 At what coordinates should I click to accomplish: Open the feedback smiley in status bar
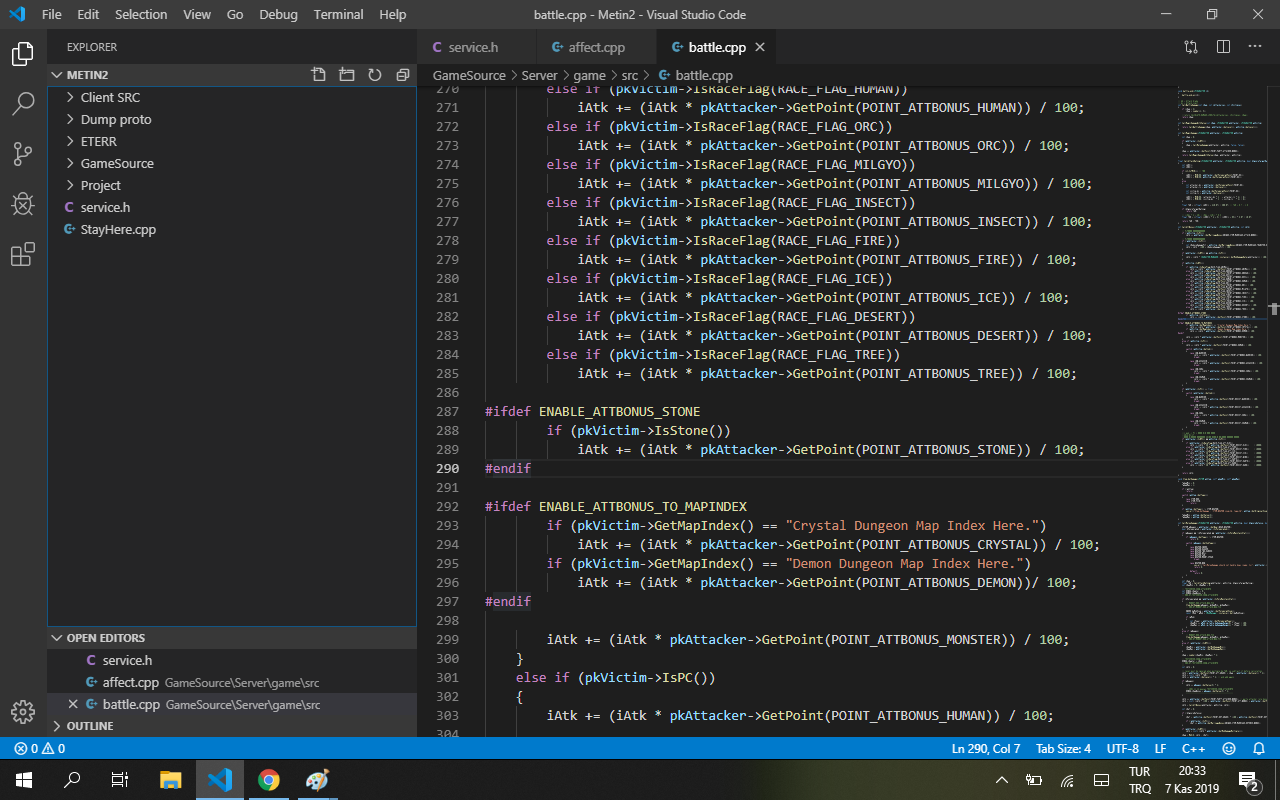[x=1229, y=748]
